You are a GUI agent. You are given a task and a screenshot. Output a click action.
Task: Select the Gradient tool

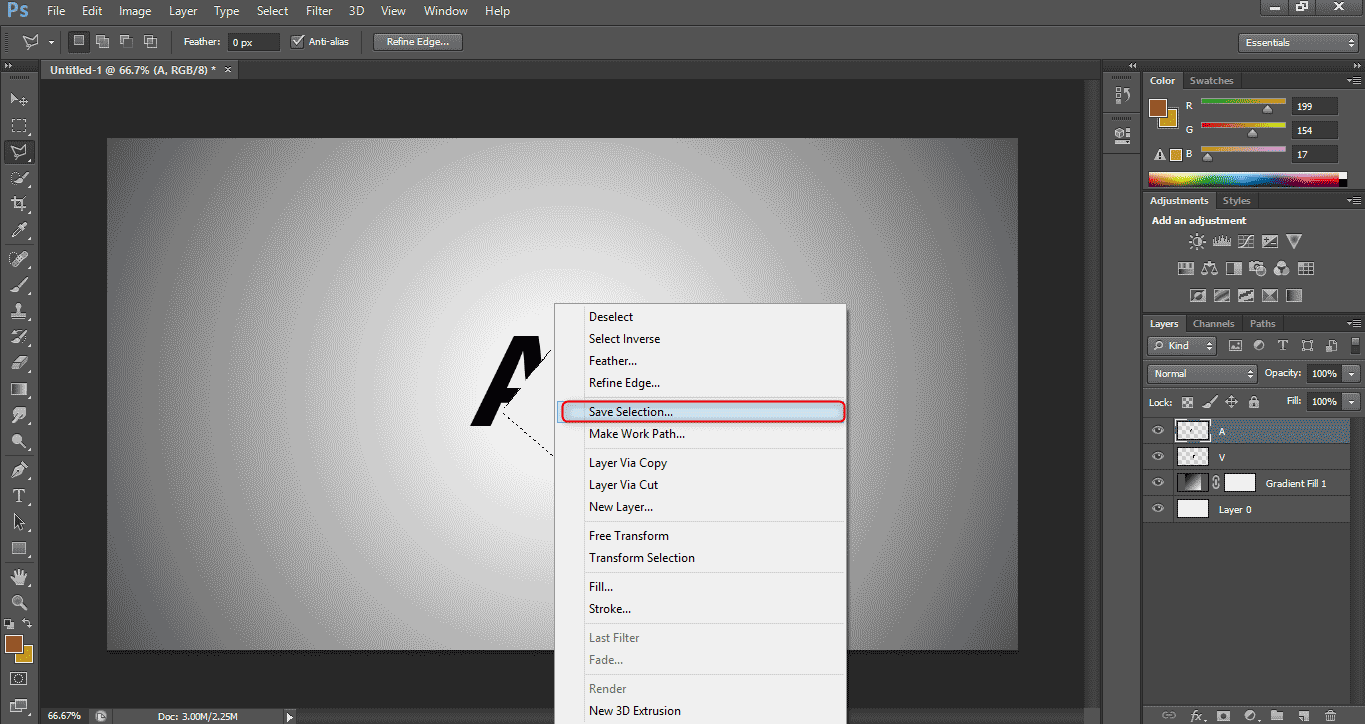(x=19, y=389)
